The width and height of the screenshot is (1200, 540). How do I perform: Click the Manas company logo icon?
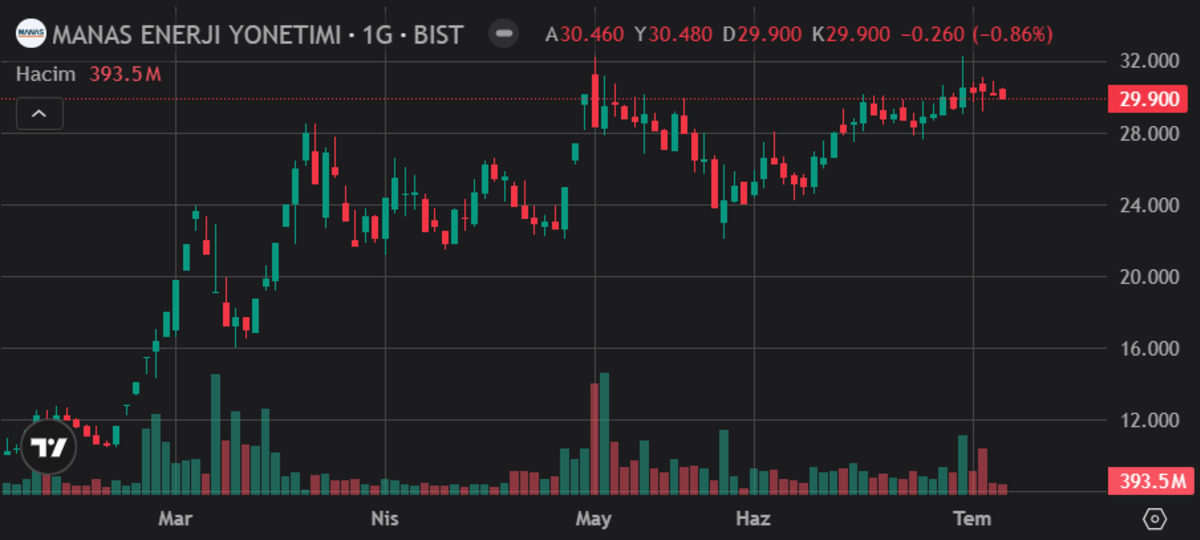coord(32,34)
